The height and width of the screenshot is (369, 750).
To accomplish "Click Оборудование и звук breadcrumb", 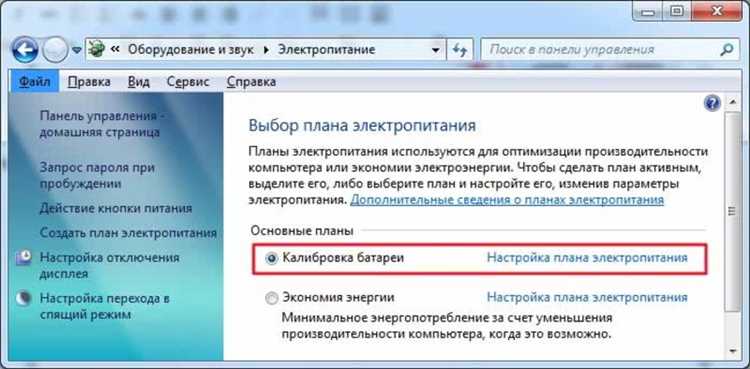I will (190, 50).
